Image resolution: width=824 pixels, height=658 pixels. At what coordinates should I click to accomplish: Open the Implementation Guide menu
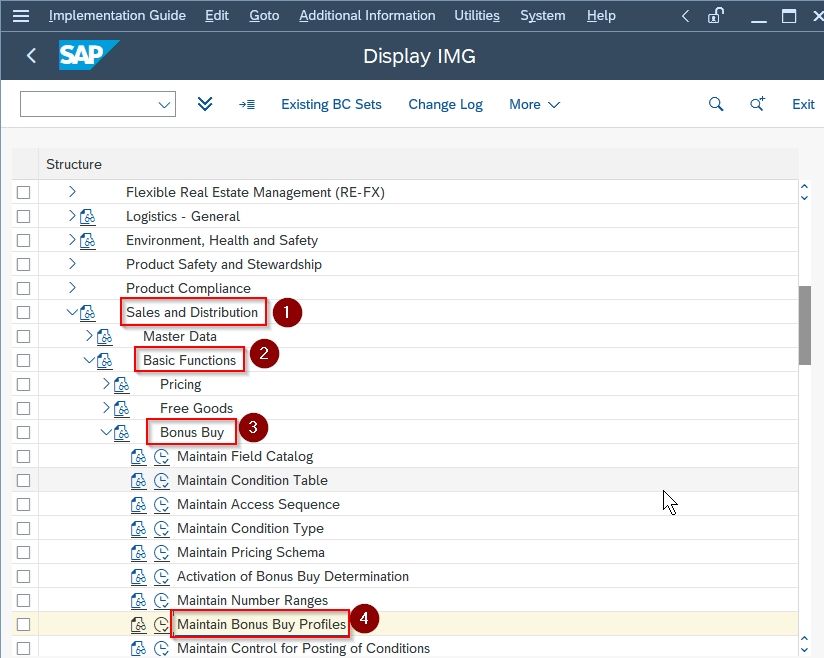point(117,16)
